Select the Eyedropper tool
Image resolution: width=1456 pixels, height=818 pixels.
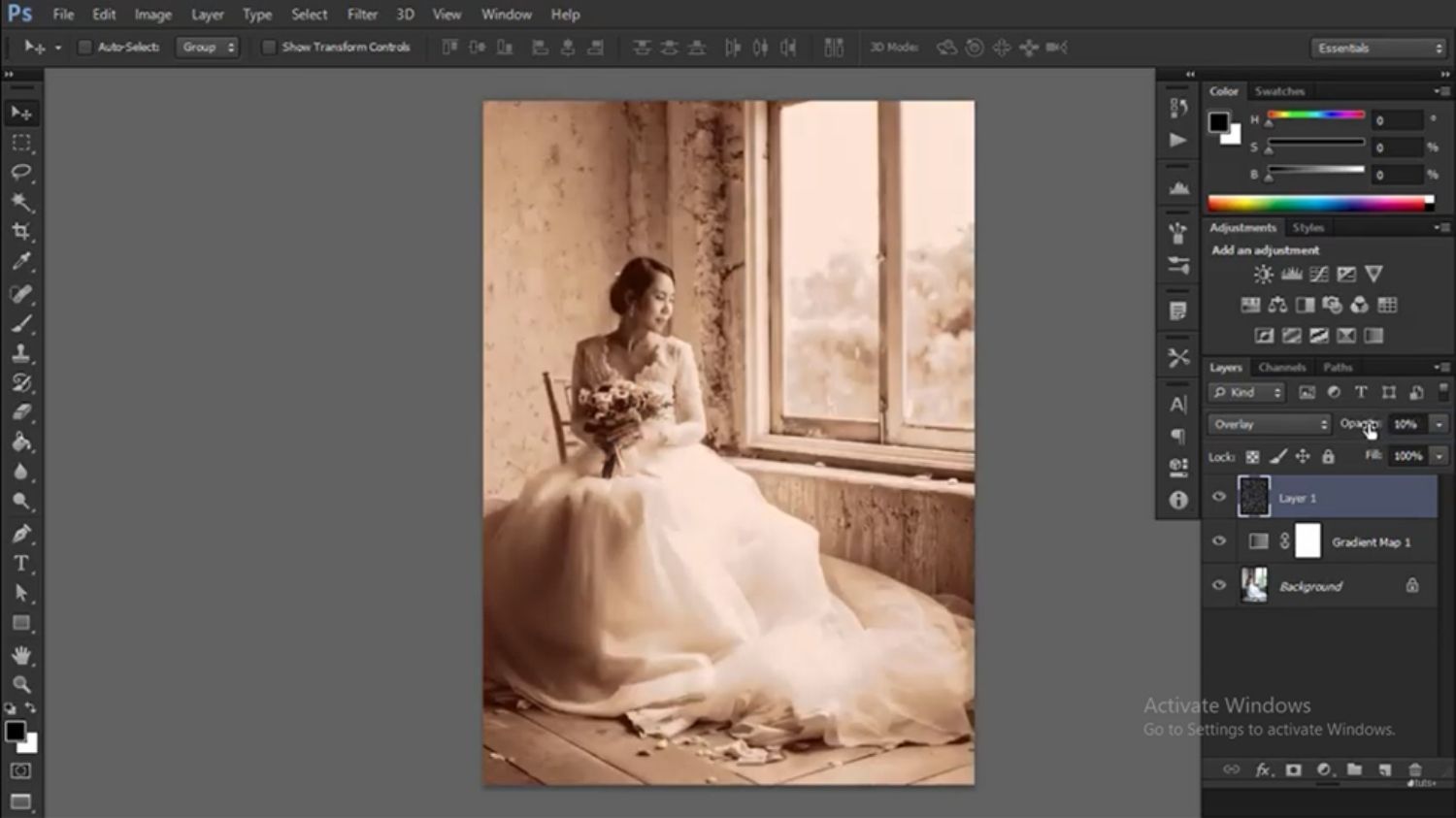[x=21, y=262]
